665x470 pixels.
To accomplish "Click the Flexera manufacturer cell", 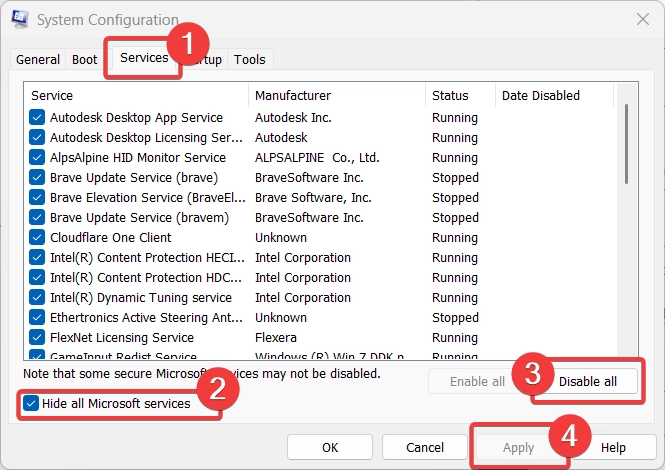I will tap(276, 338).
